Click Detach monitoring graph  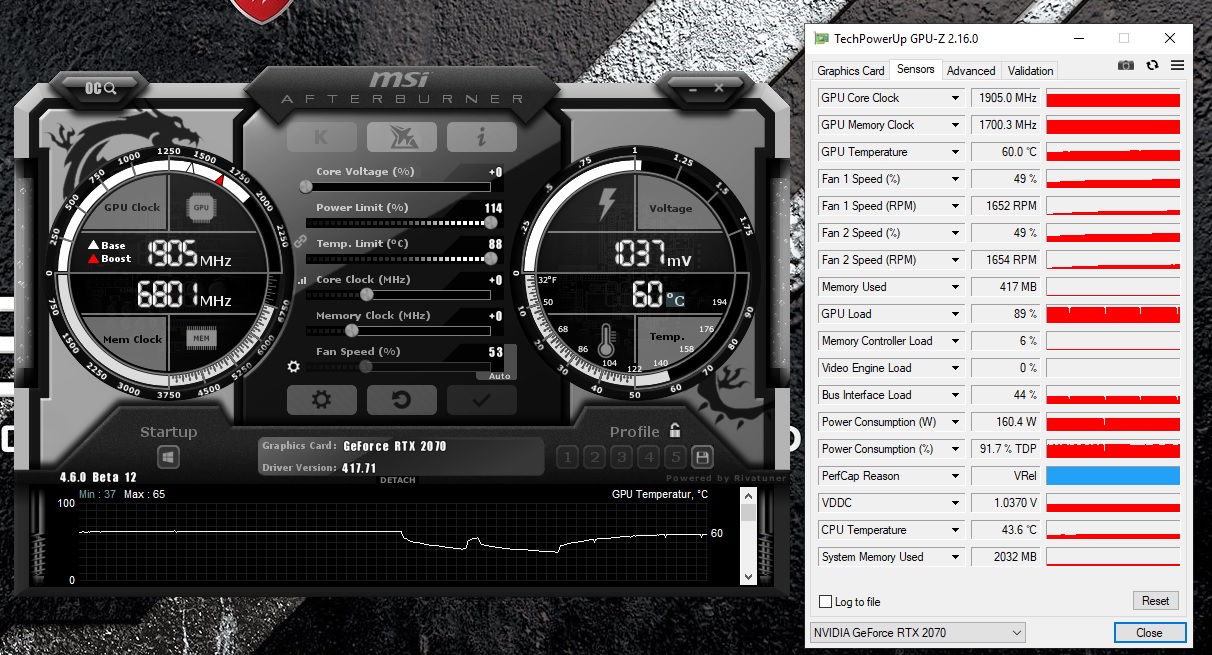tap(397, 481)
